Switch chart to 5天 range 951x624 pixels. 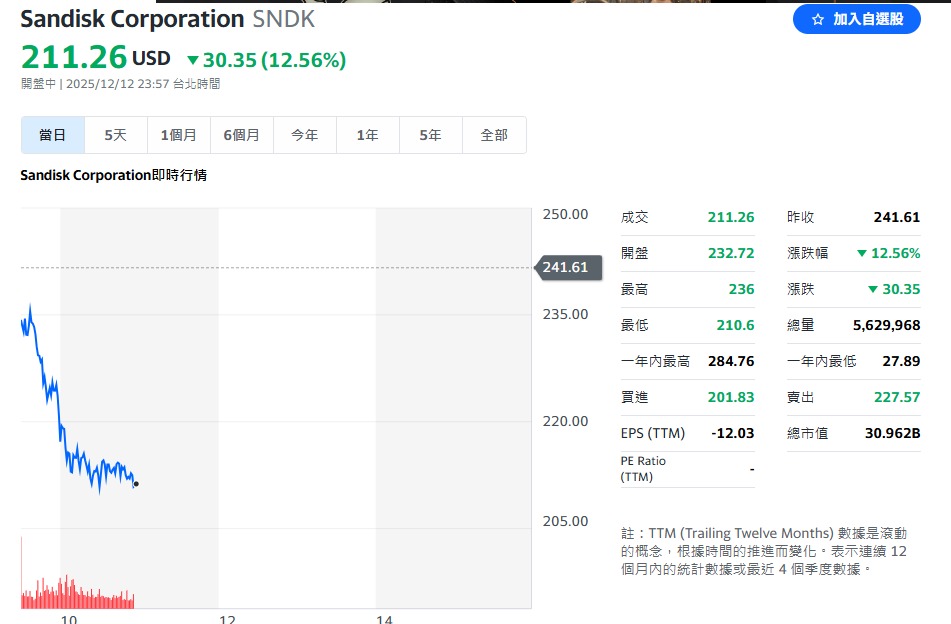[x=116, y=135]
